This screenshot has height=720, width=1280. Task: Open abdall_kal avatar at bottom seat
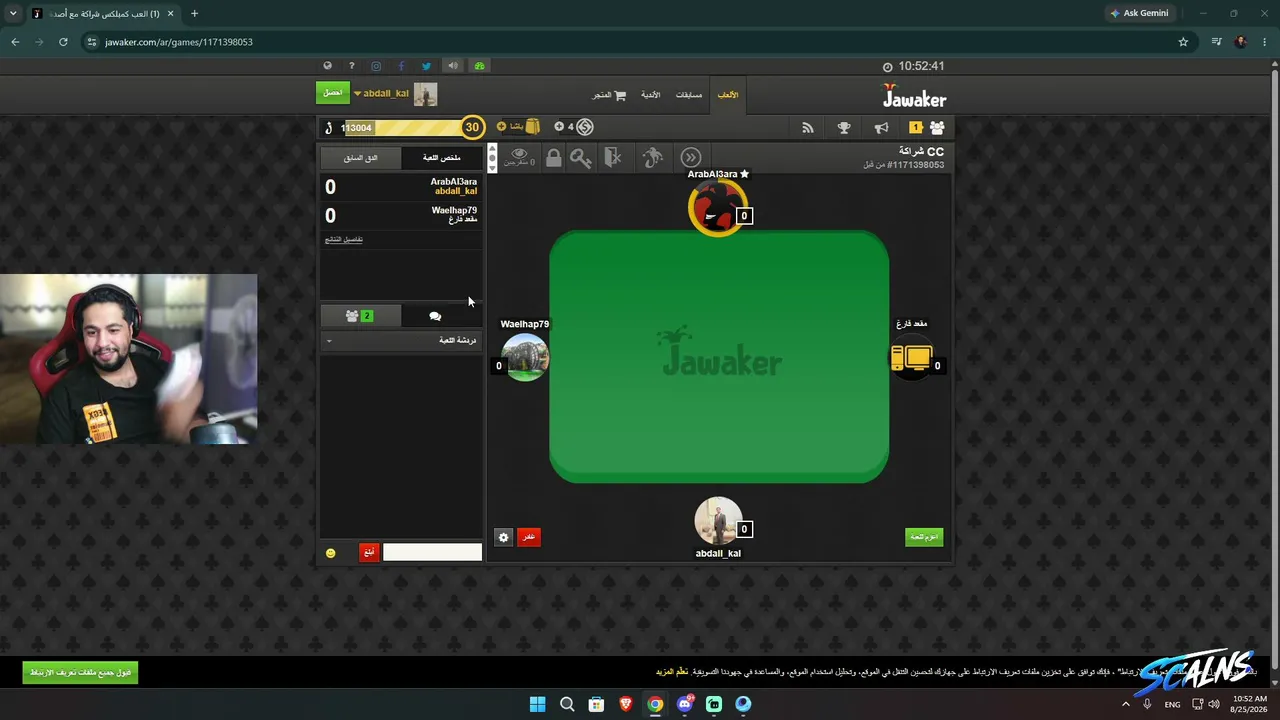tap(718, 521)
